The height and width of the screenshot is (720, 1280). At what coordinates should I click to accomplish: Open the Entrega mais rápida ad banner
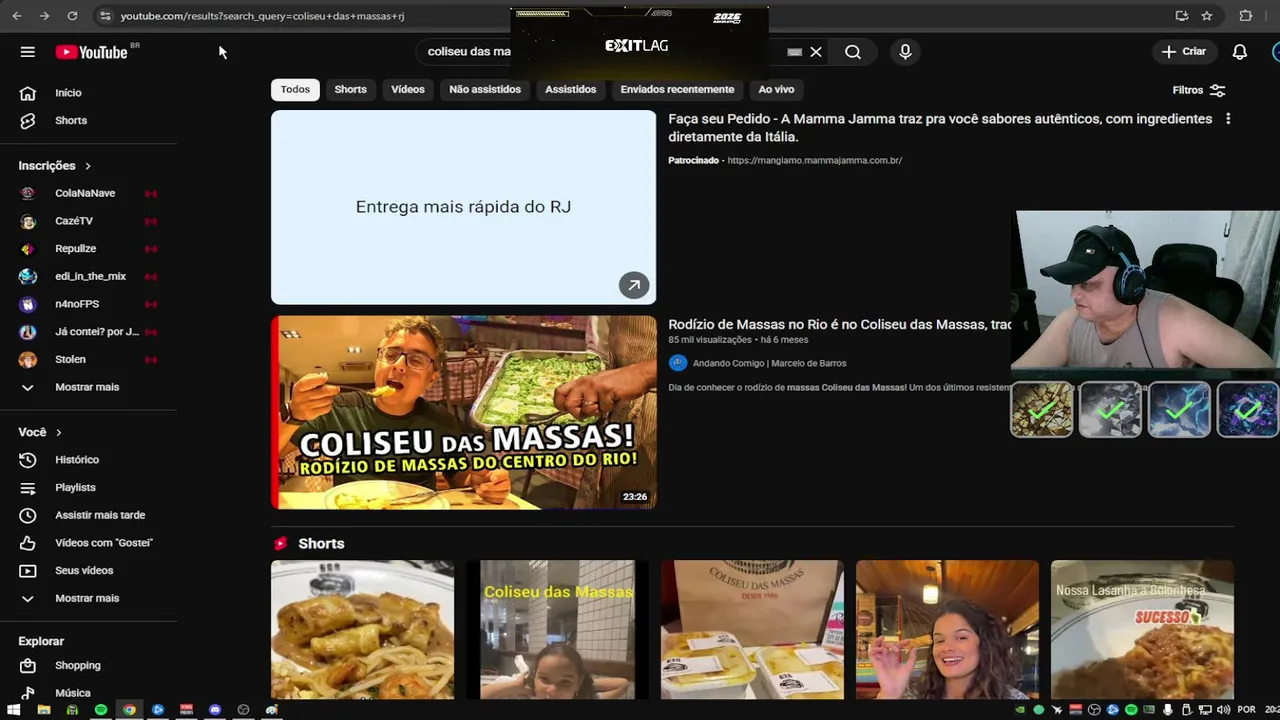(463, 207)
